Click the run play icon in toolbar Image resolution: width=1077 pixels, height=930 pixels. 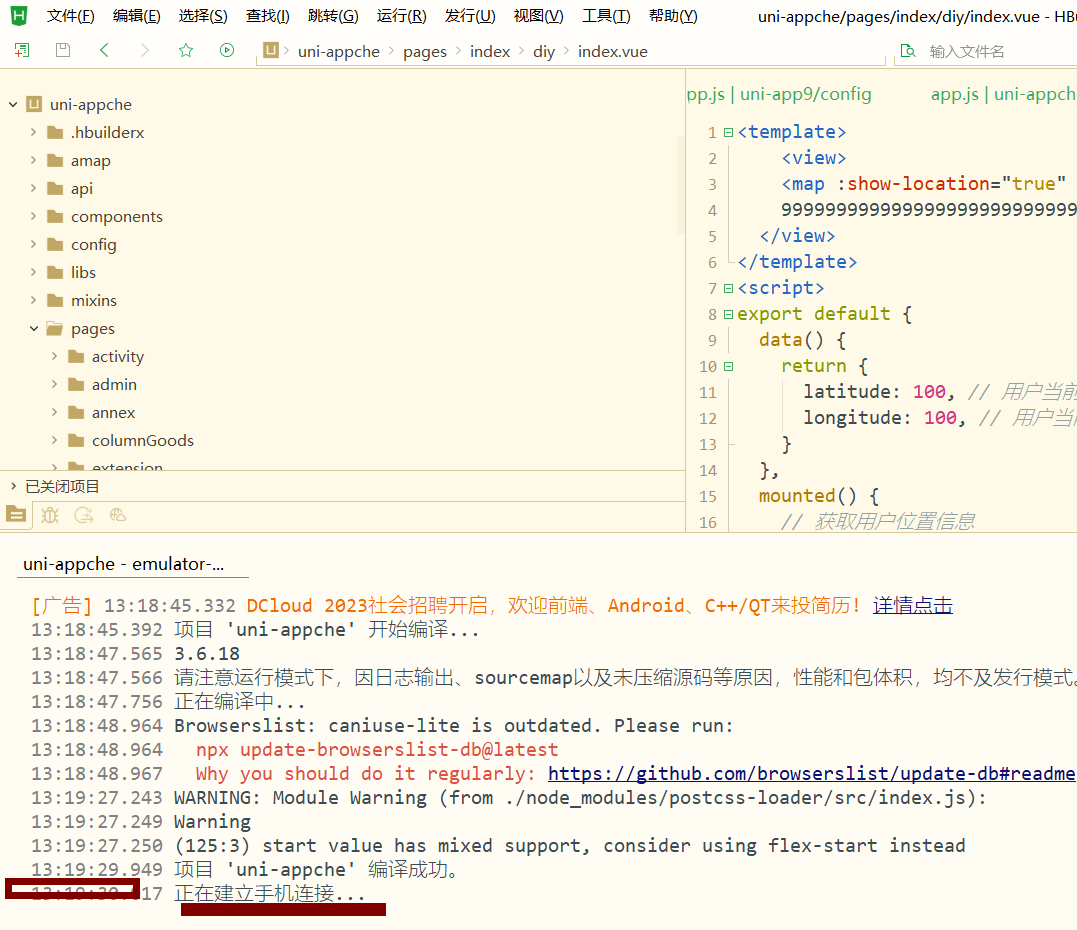(227, 50)
